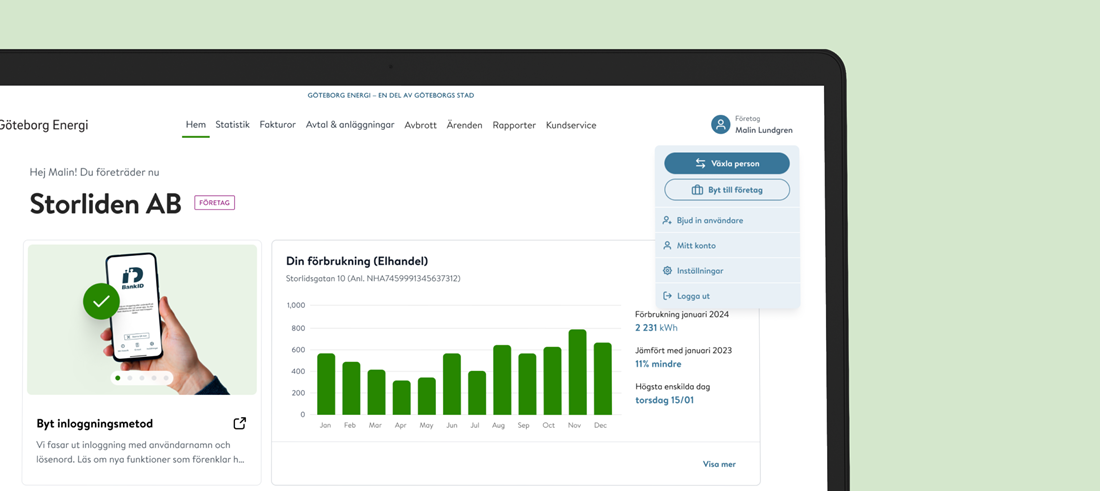Open Inställningar from the user menu
The height and width of the screenshot is (491, 1100).
727,271
